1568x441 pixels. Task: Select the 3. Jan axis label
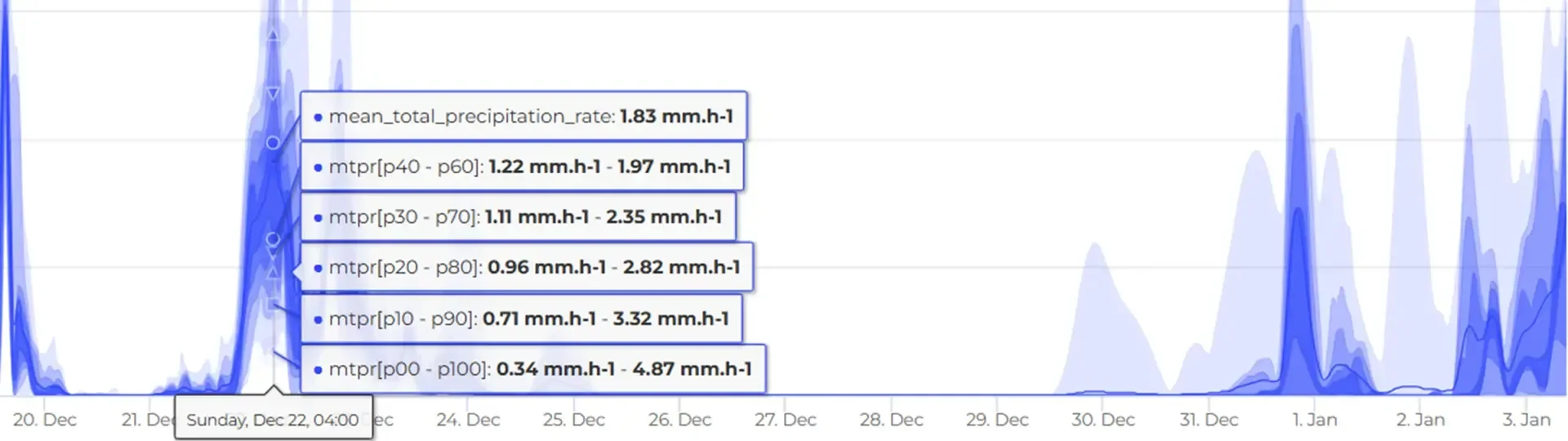click(1526, 420)
